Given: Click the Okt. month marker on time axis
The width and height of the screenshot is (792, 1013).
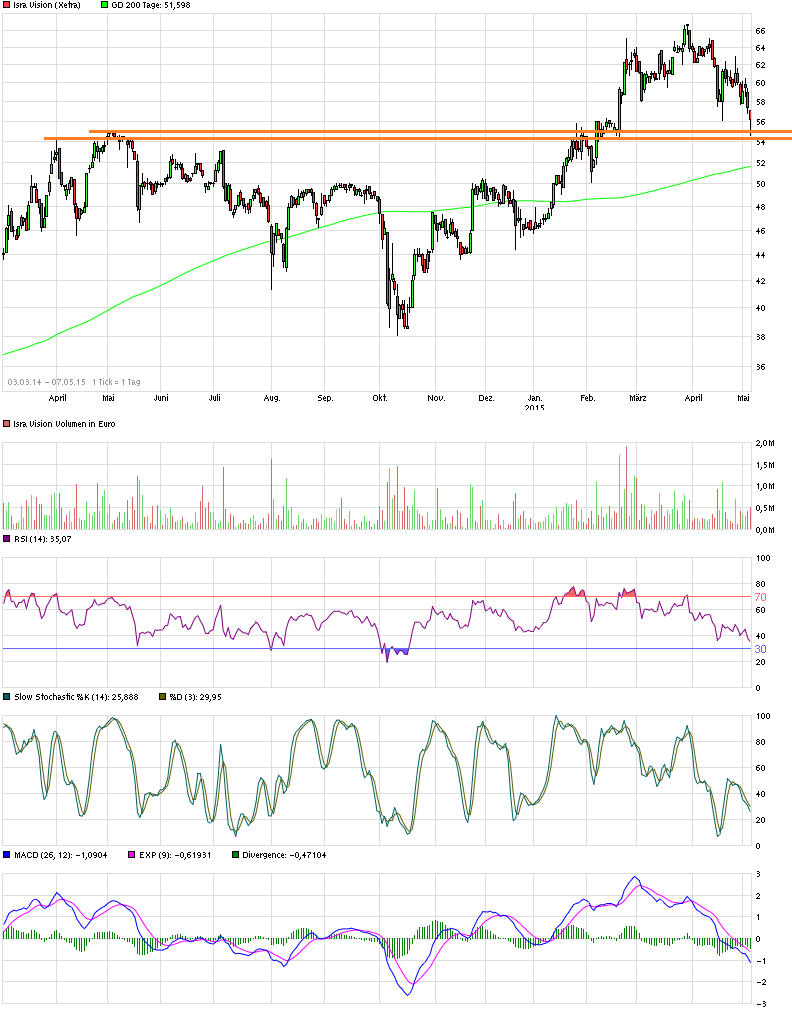Looking at the screenshot, I should coord(379,398).
